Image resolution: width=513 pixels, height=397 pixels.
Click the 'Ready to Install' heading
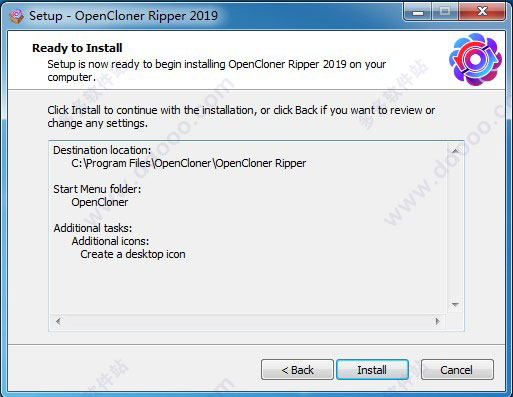(77, 48)
